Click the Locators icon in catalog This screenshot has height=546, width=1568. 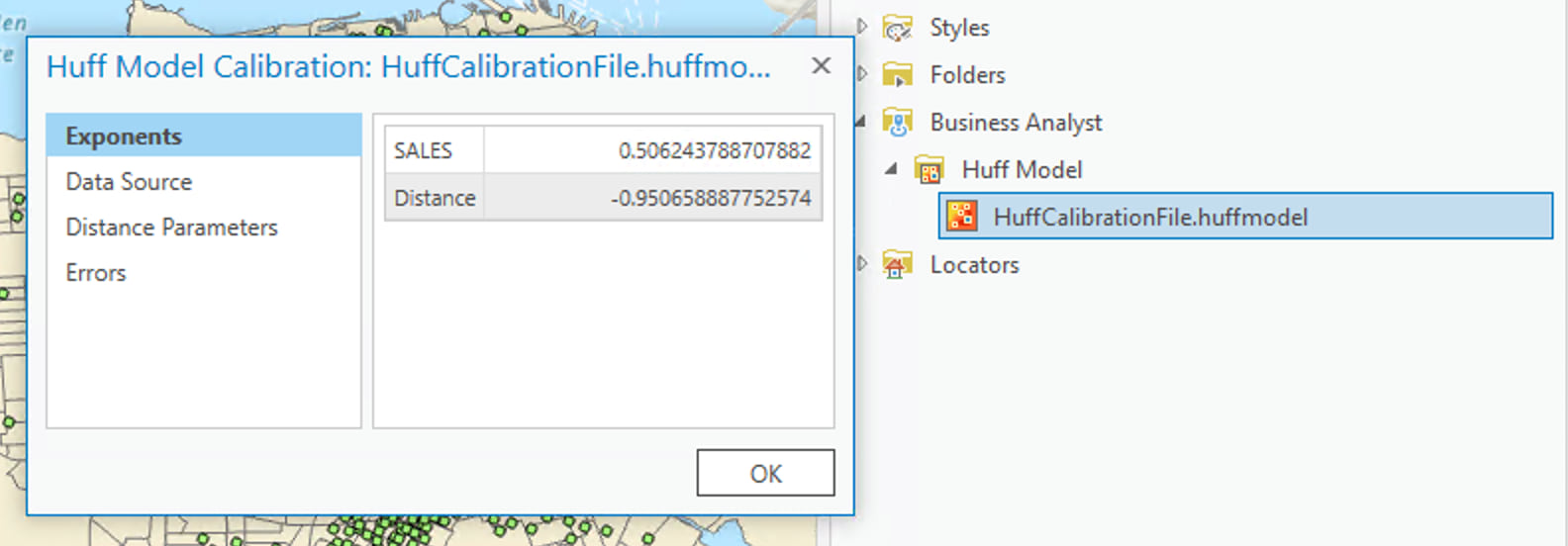897,265
